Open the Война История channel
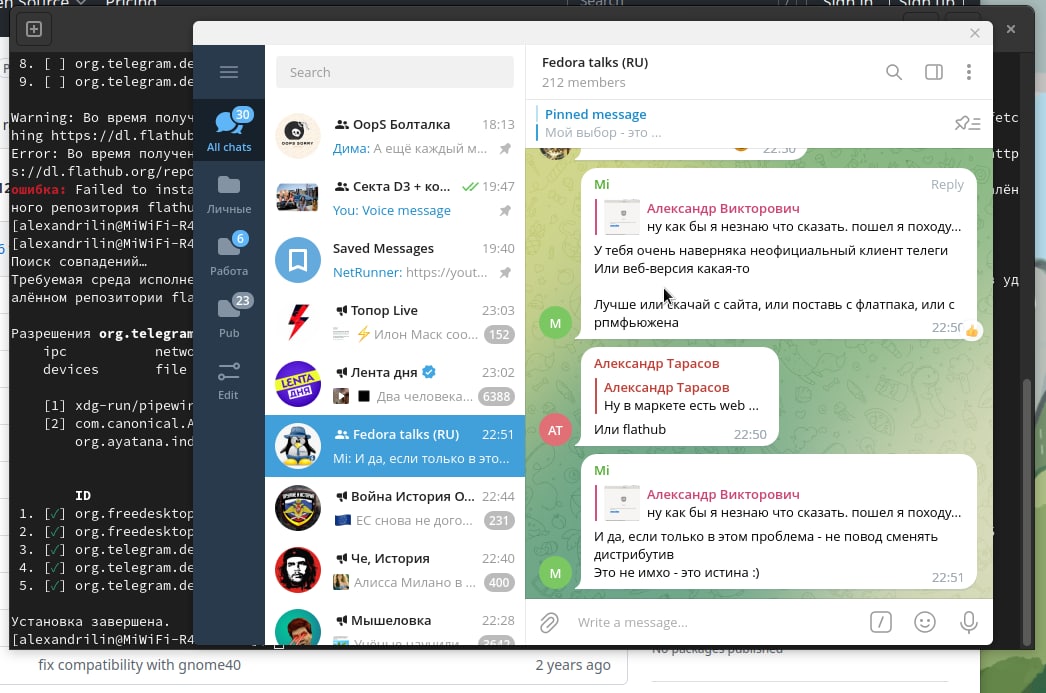Screen dimensions: 1046x693 tap(395, 508)
